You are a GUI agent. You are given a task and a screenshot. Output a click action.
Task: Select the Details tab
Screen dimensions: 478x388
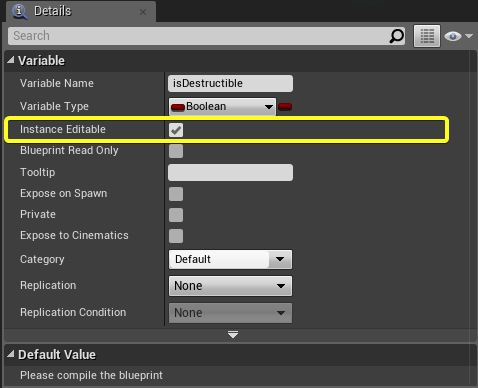81,11
